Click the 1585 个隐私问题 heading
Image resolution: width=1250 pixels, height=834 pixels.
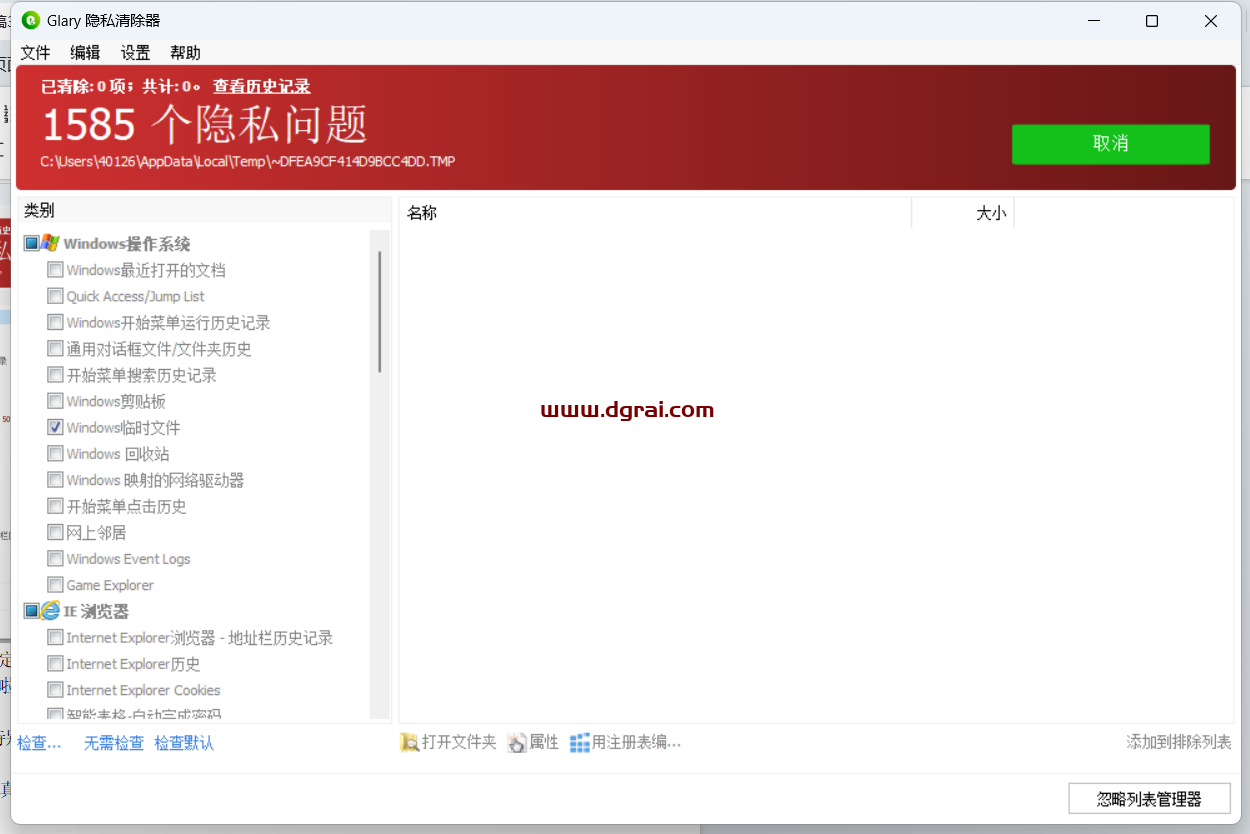coord(205,125)
